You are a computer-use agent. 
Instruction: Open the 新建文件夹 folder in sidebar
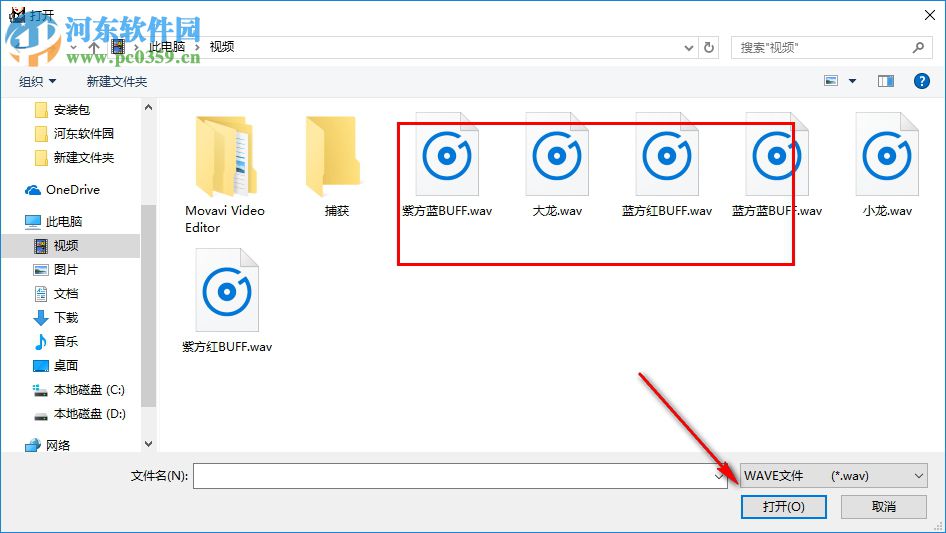click(x=74, y=158)
